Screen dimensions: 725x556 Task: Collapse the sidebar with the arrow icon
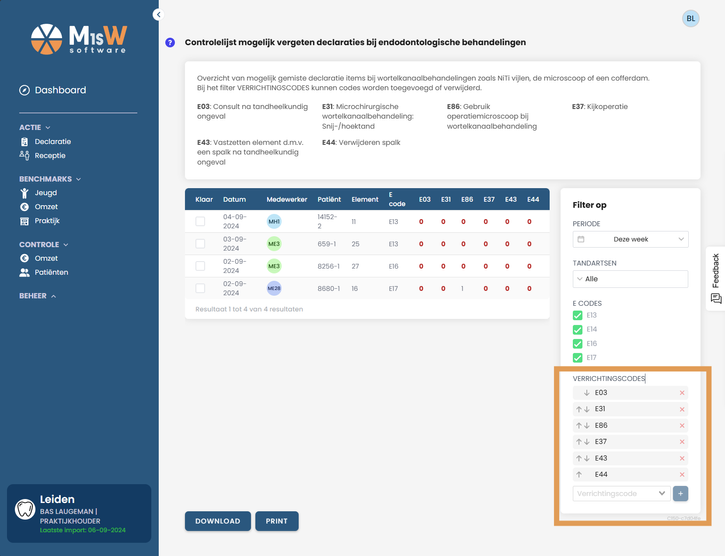pos(158,14)
